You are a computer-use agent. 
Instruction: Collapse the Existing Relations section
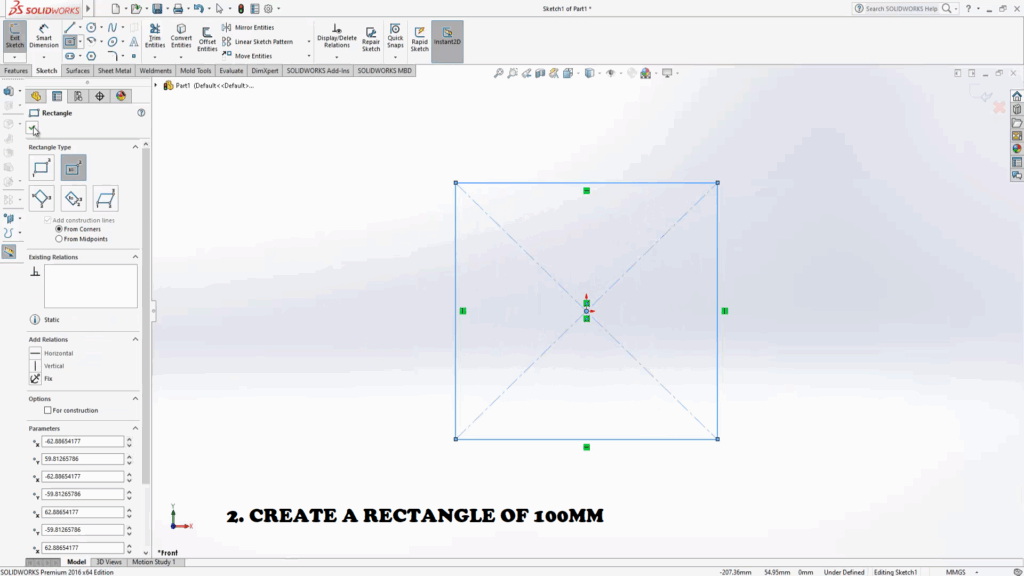pyautogui.click(x=136, y=257)
